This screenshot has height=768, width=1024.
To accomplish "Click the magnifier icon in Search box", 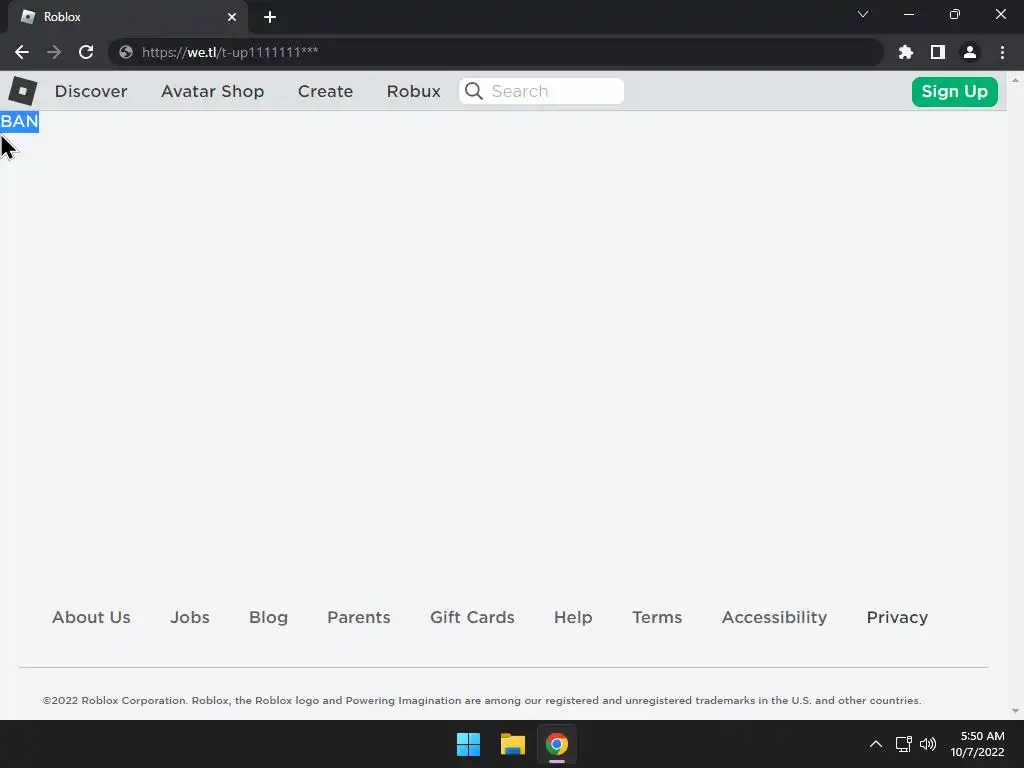I will point(474,91).
